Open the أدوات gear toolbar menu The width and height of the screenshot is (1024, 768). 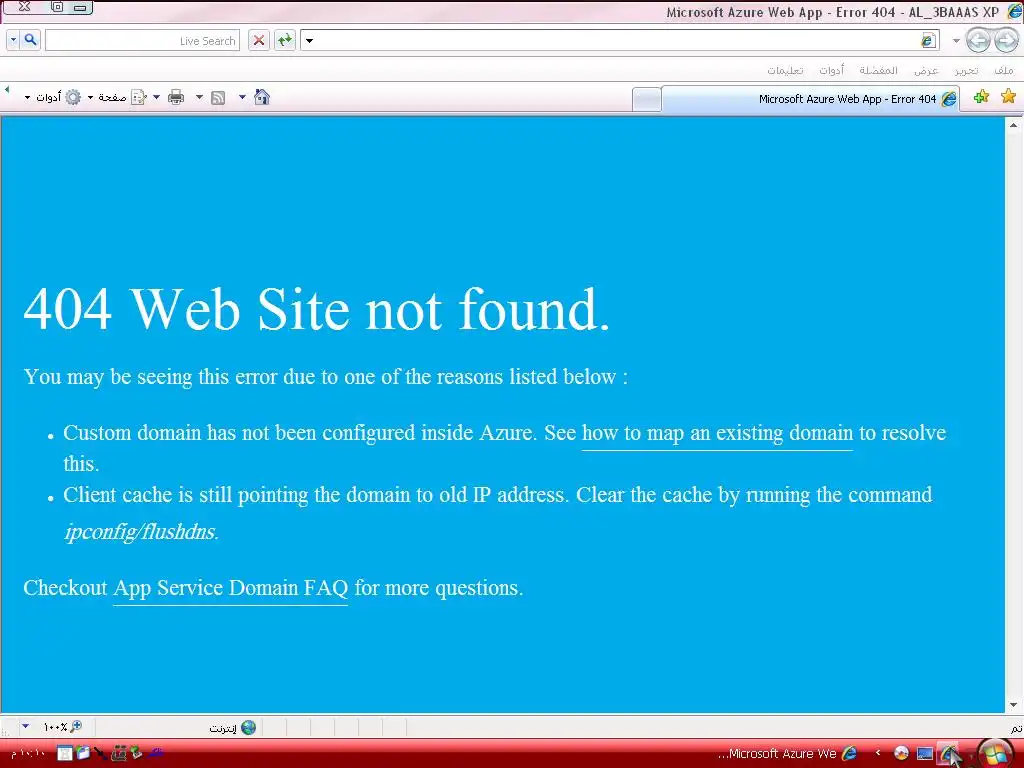53,97
